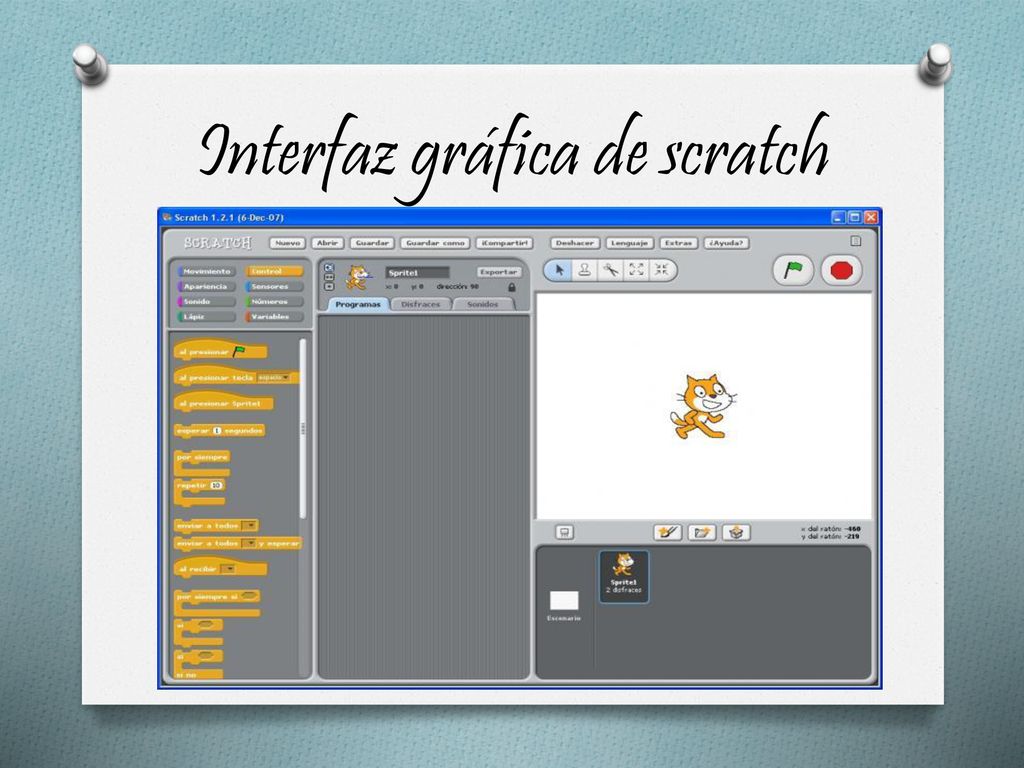The height and width of the screenshot is (768, 1024).
Task: Open the key dropdown in 'al presionar tecla'
Action: tap(273, 377)
